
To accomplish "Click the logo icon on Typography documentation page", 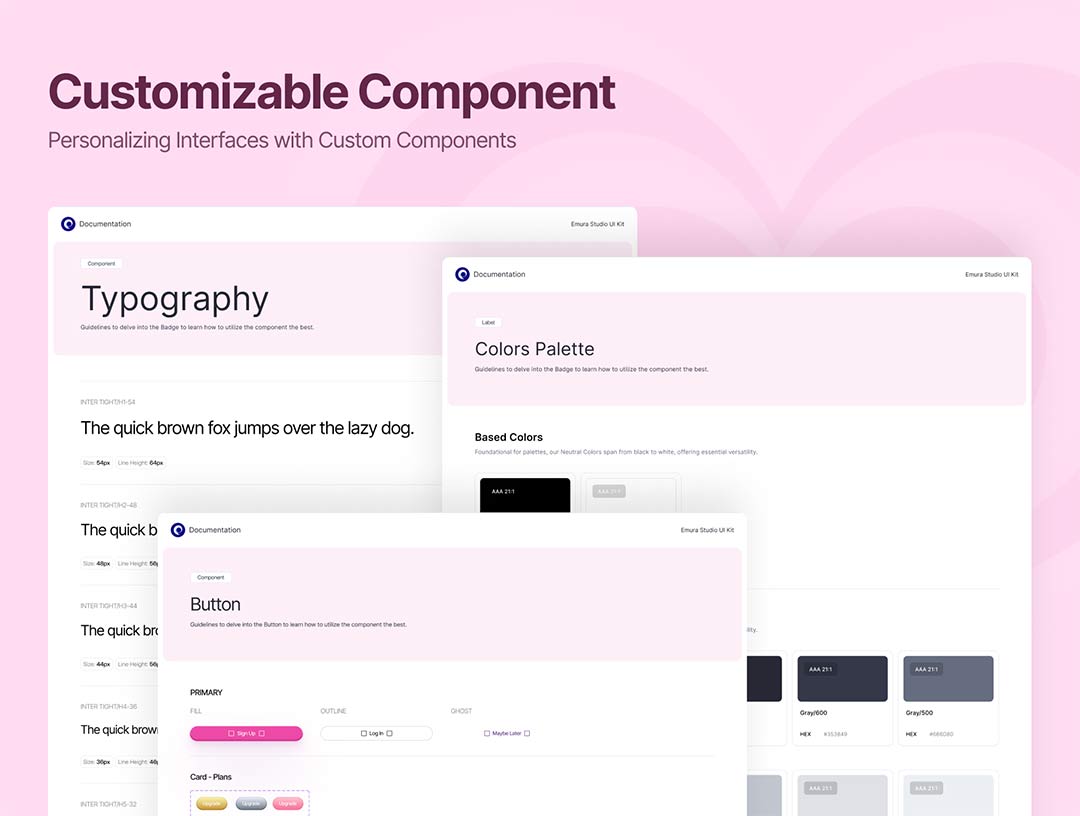I will click(x=68, y=224).
